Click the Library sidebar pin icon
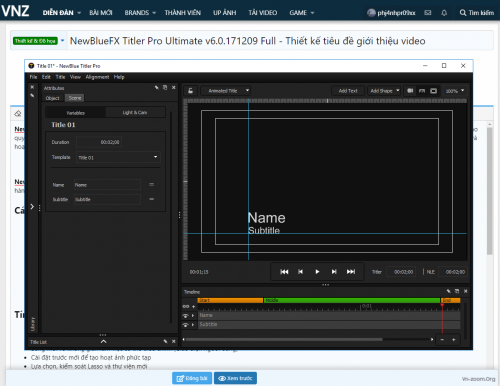500x386 pixels. coord(32,96)
